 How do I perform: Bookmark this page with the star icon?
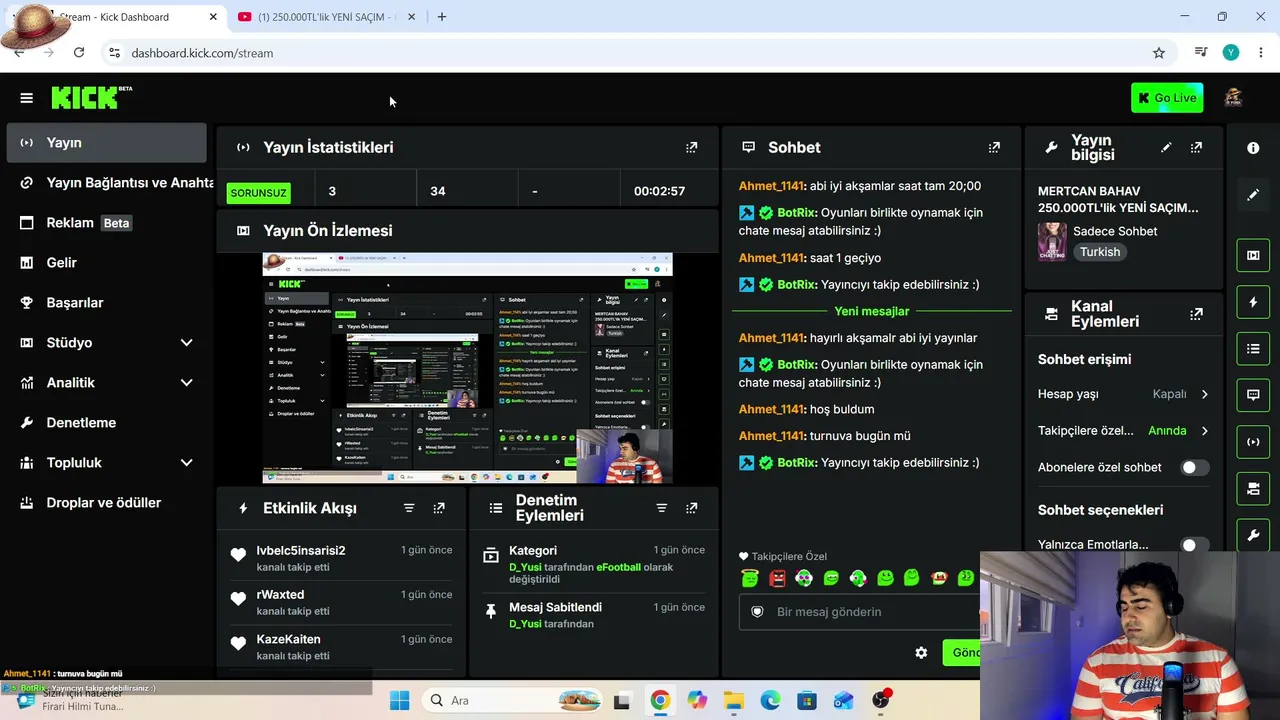1159,53
